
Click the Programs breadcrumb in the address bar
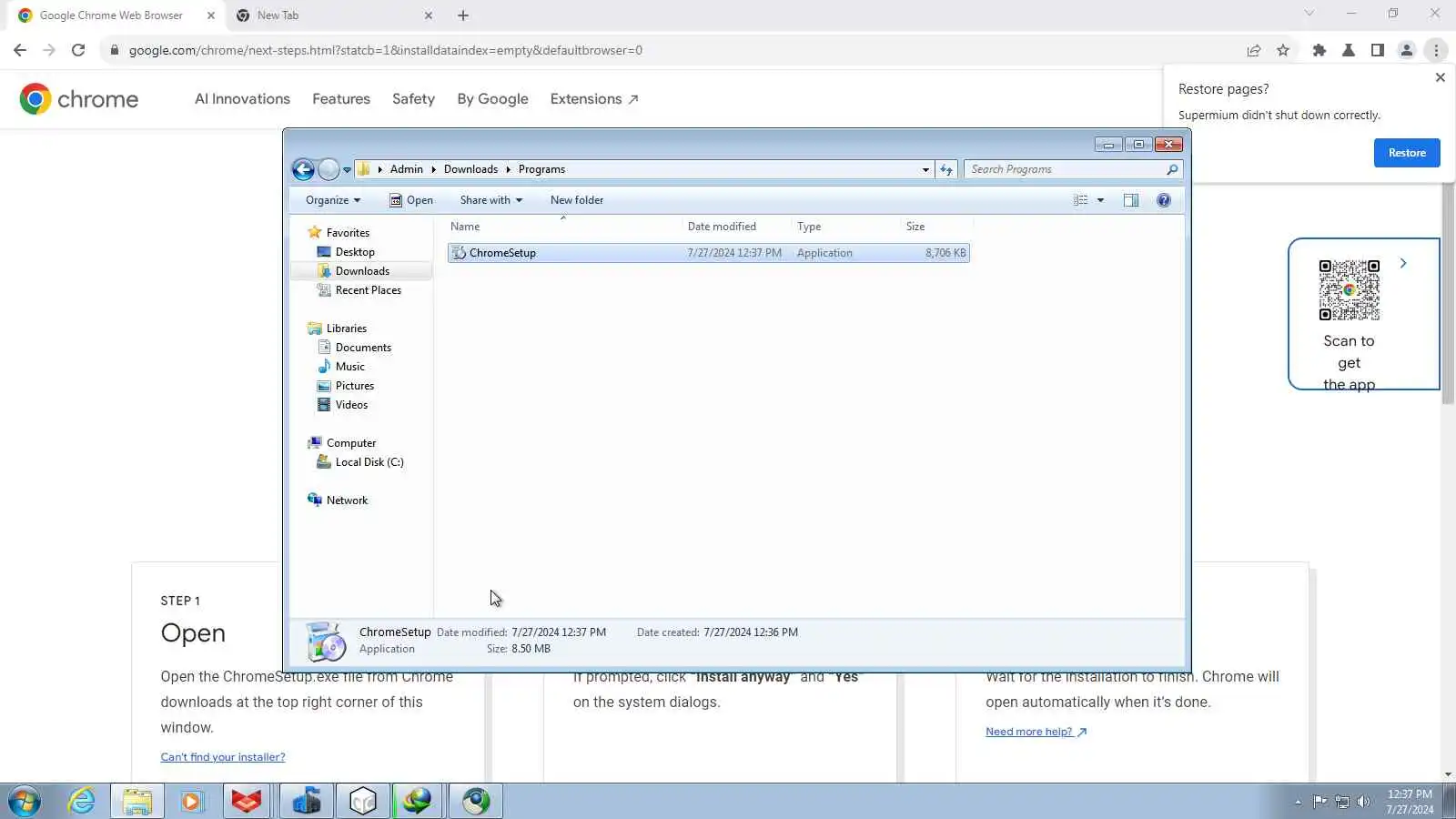541,169
